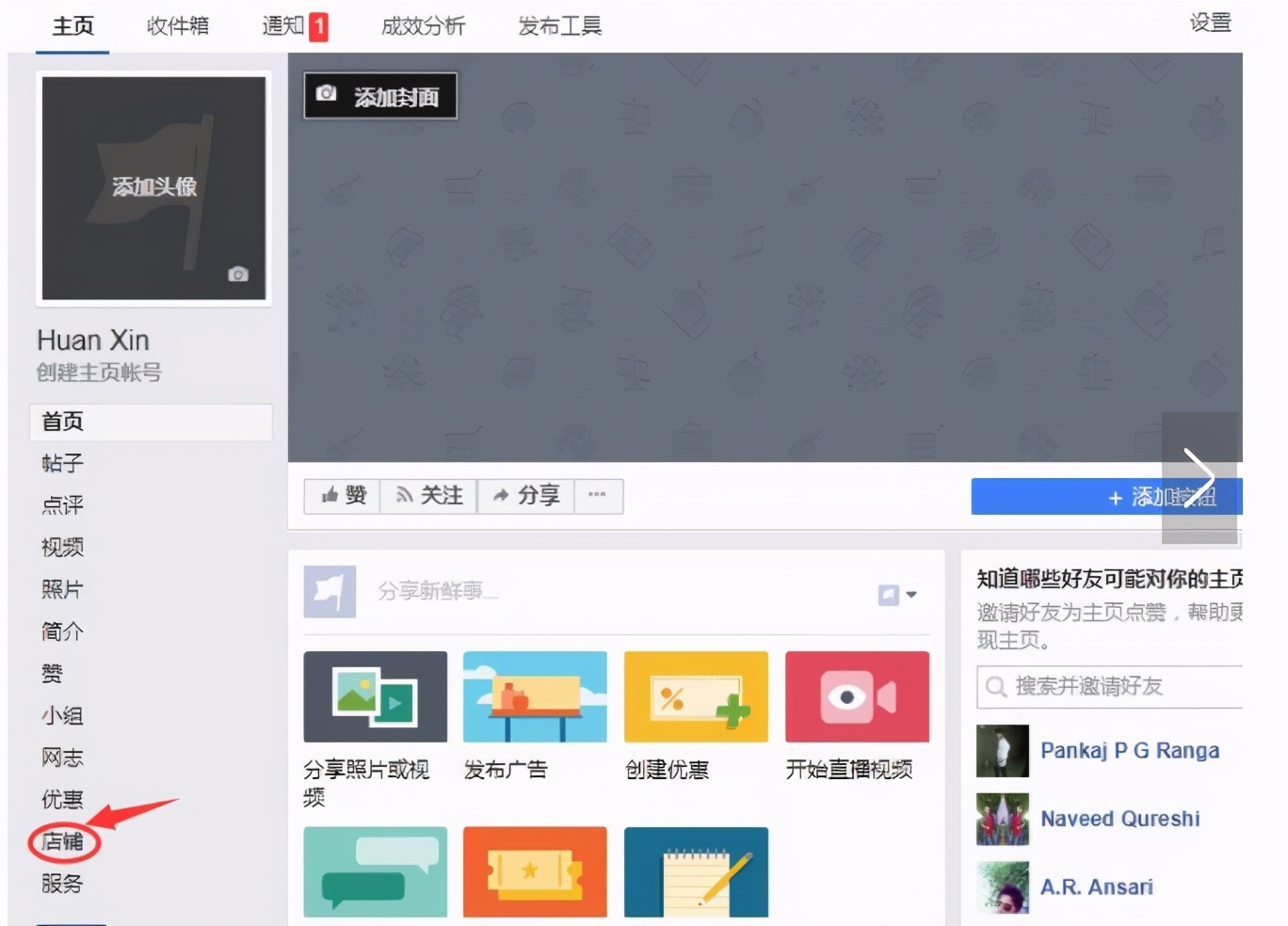Click the 添加封面 button
The height and width of the screenshot is (926, 1288).
[x=379, y=95]
